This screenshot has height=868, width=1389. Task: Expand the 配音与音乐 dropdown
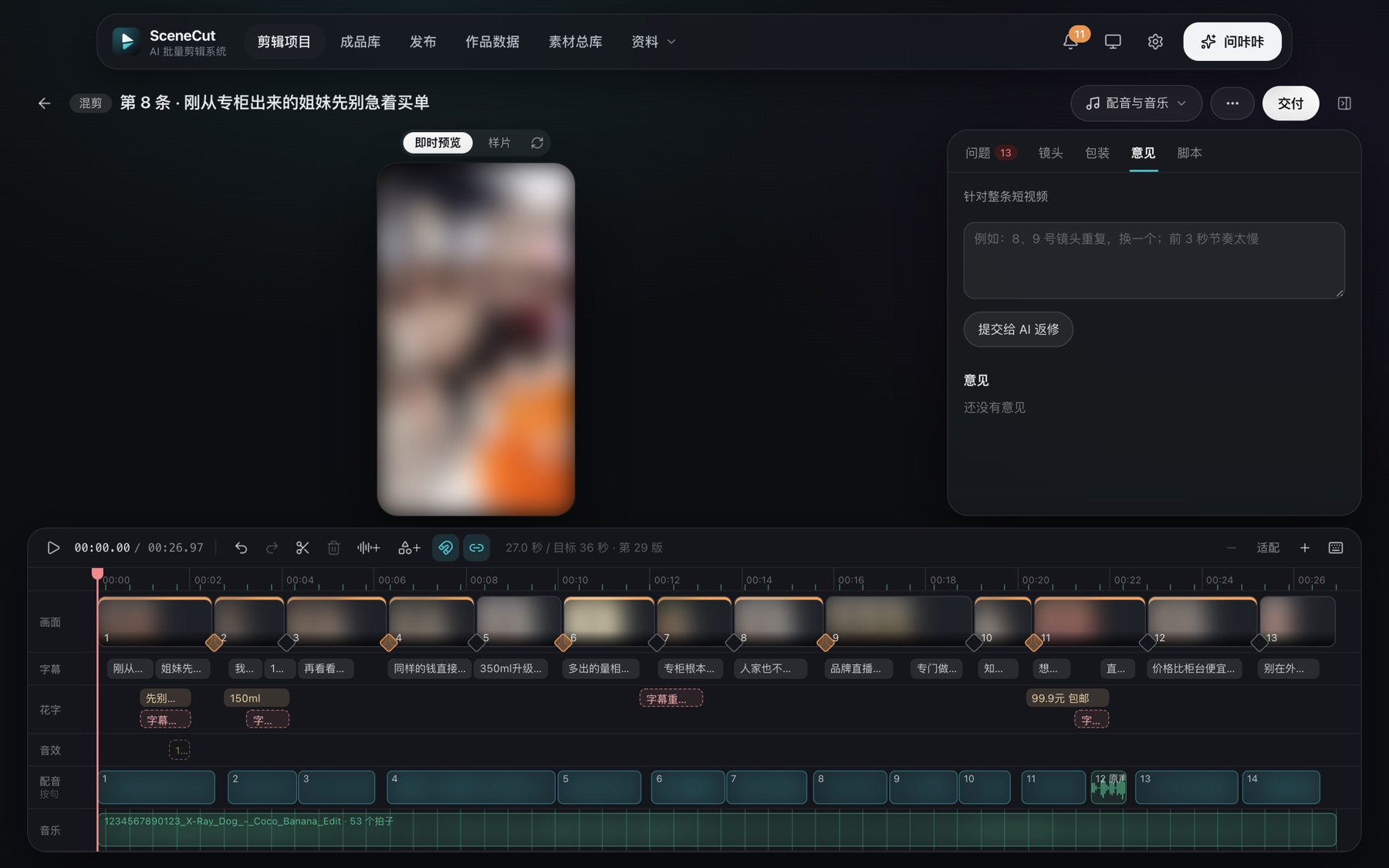1136,103
